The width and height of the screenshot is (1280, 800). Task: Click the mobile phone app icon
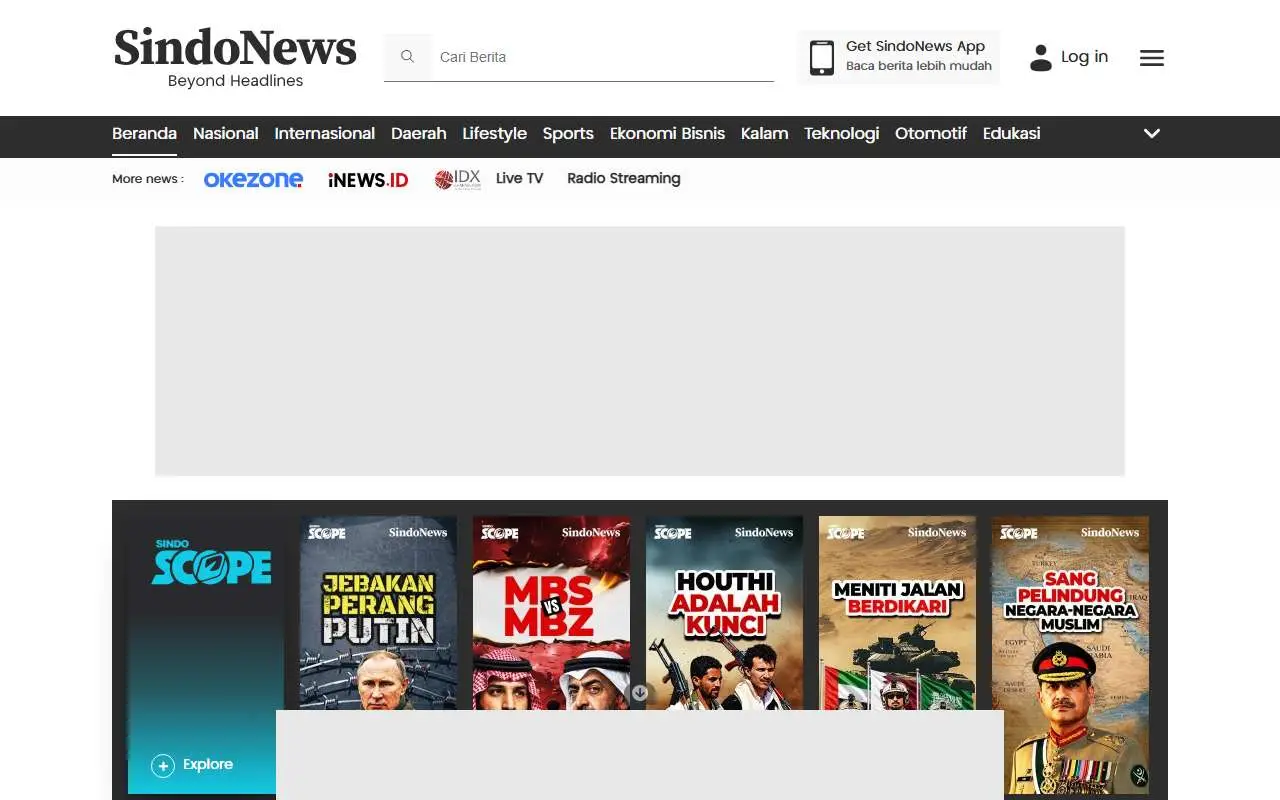tap(822, 57)
